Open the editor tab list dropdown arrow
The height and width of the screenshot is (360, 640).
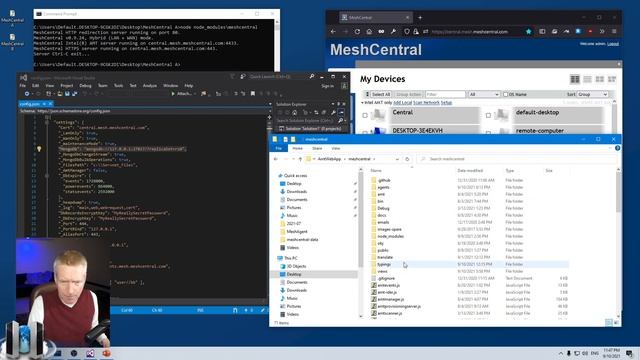[x=270, y=104]
